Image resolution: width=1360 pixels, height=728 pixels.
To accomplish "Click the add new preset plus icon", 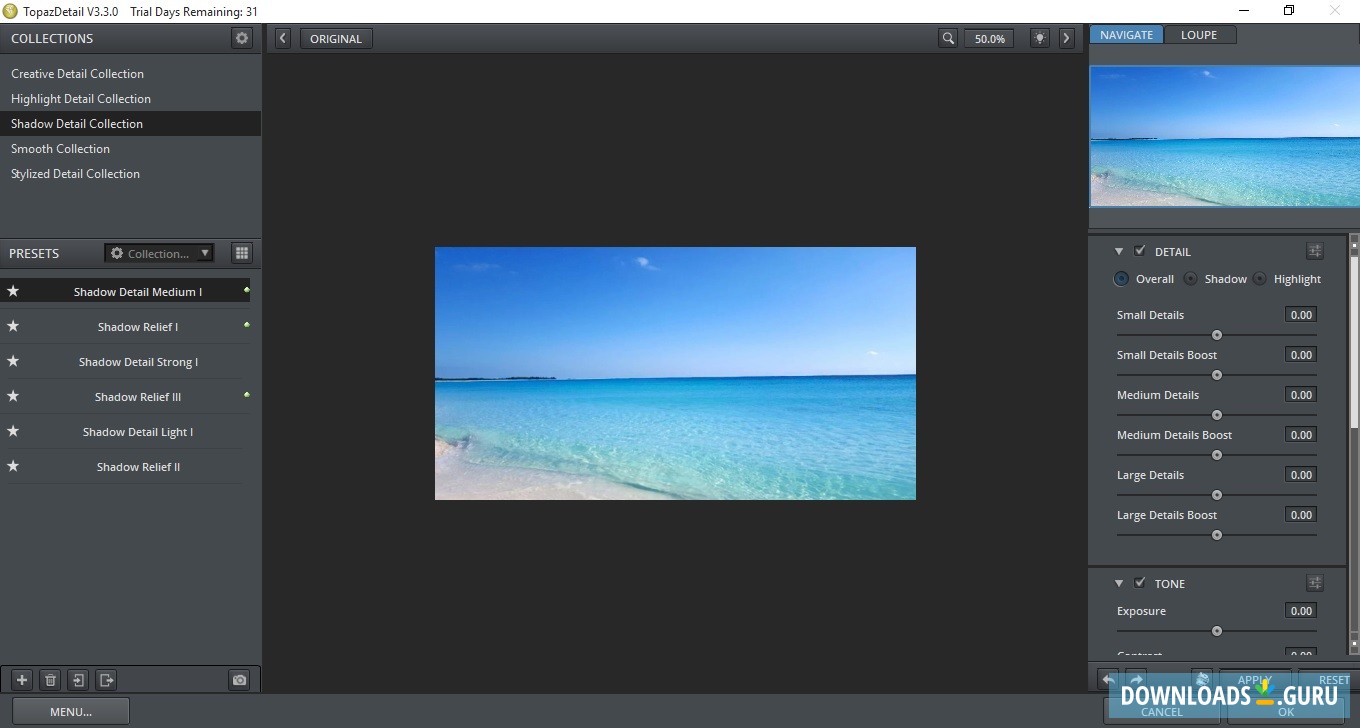I will 22,680.
